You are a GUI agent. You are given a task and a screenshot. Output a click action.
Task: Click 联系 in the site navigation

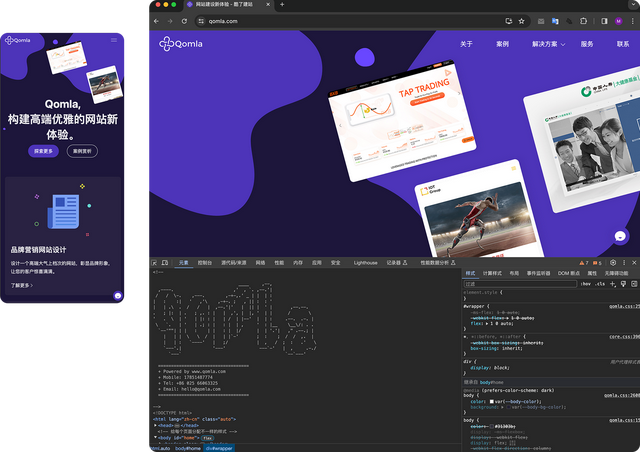point(623,44)
